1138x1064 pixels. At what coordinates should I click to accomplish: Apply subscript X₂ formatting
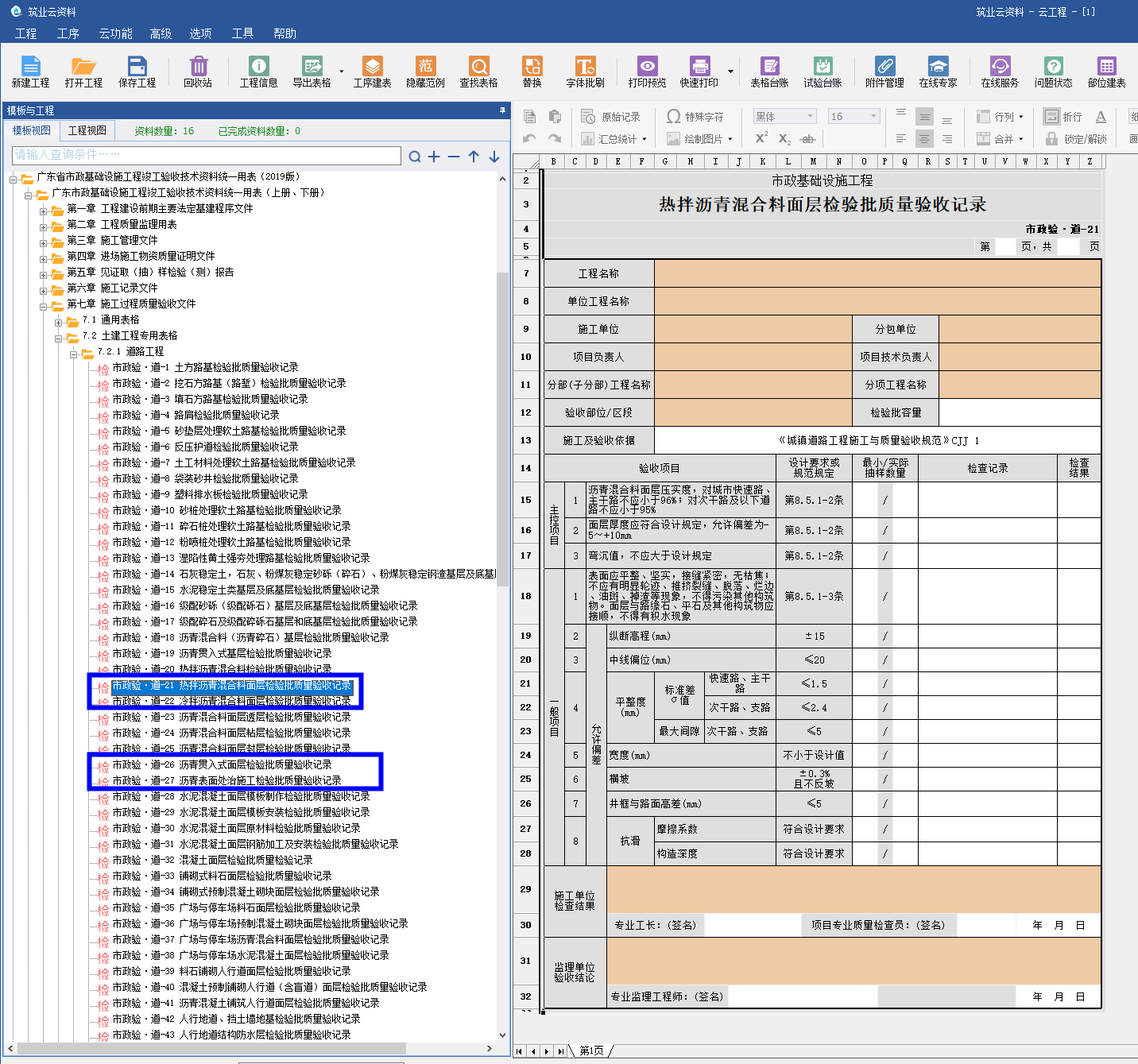(x=784, y=139)
